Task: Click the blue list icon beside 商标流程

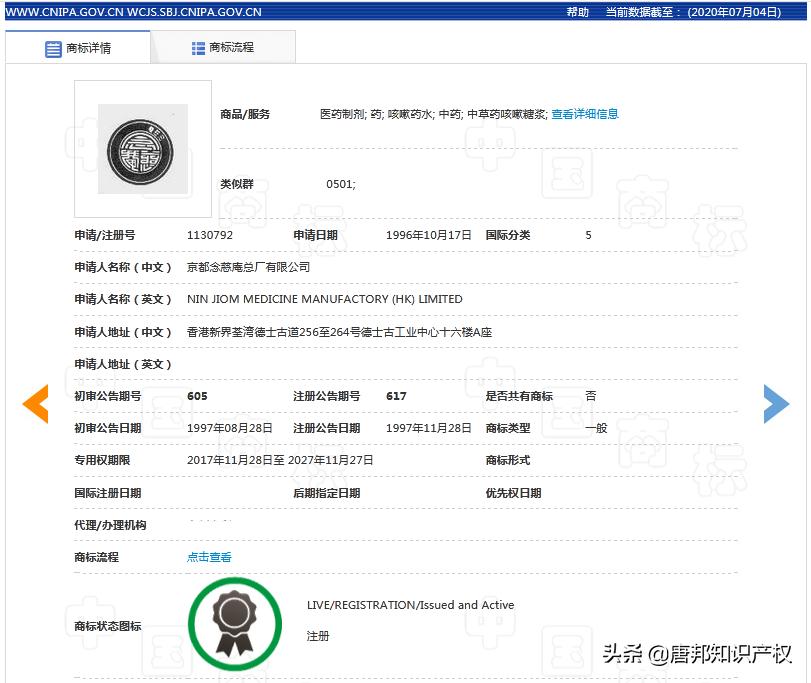Action: click(x=198, y=46)
